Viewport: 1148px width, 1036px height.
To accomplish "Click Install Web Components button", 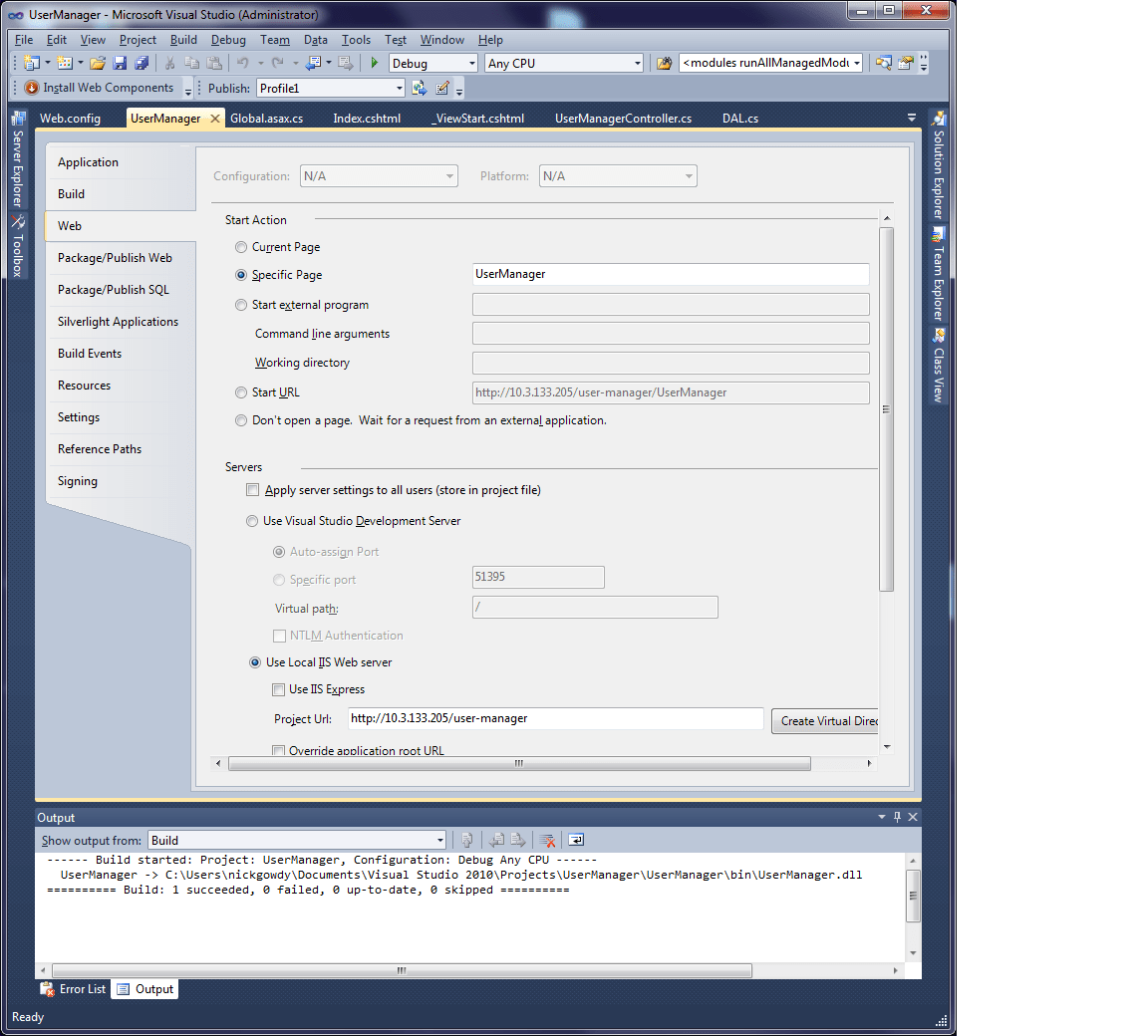I will 99,88.
